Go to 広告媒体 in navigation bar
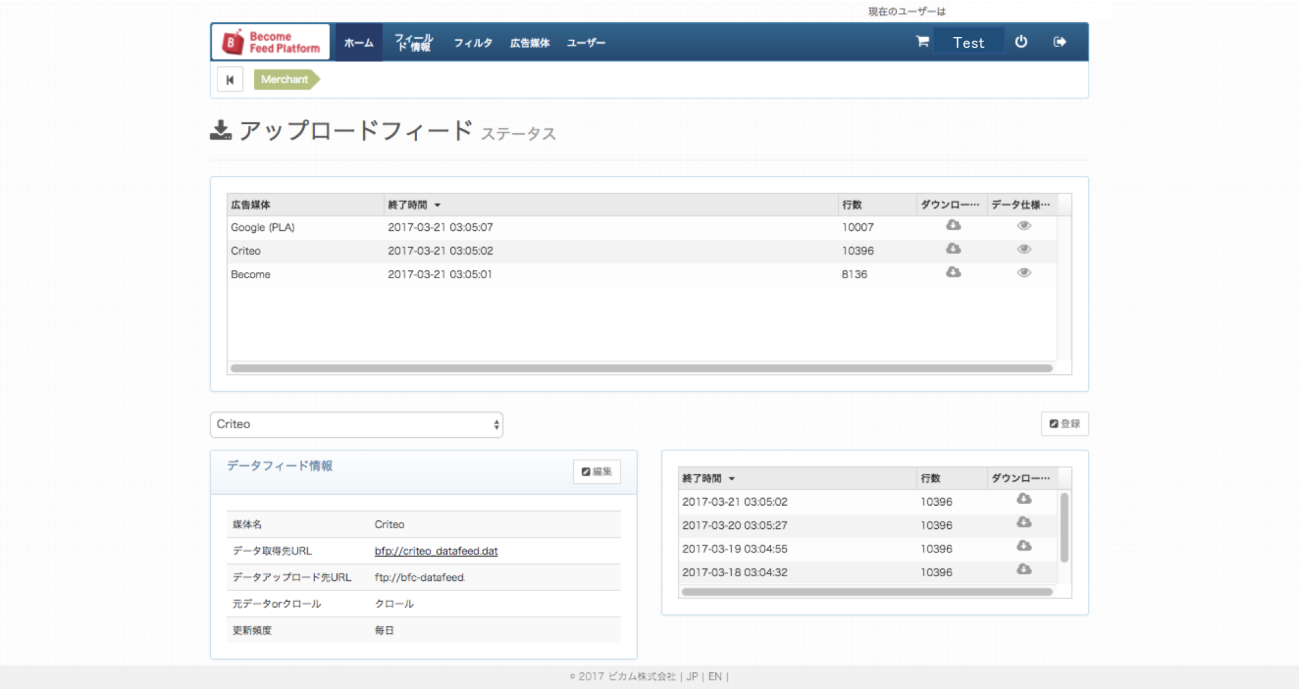 [x=530, y=43]
